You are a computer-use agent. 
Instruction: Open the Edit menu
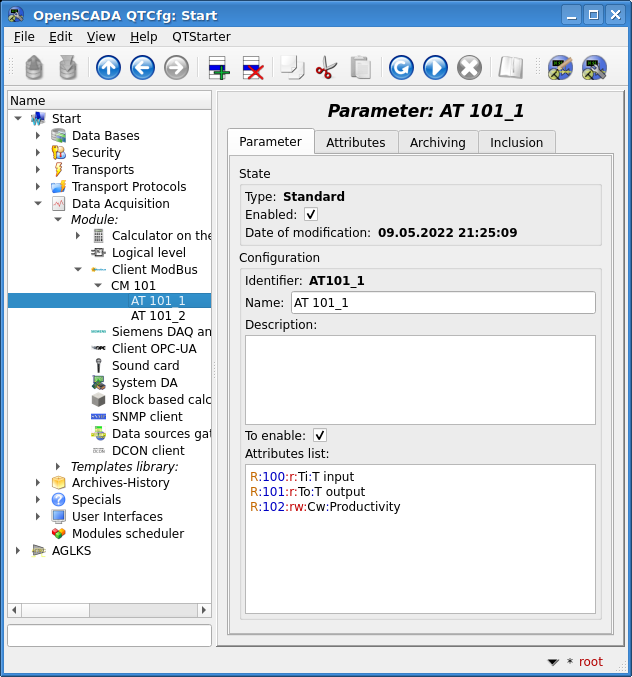(x=60, y=37)
